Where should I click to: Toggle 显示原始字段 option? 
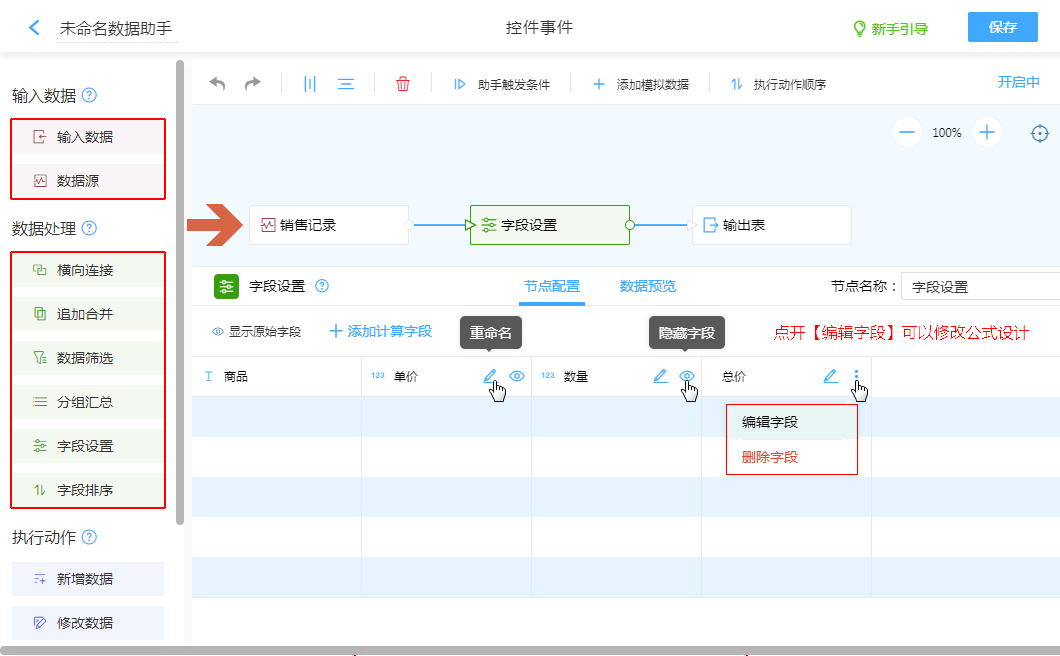click(256, 331)
